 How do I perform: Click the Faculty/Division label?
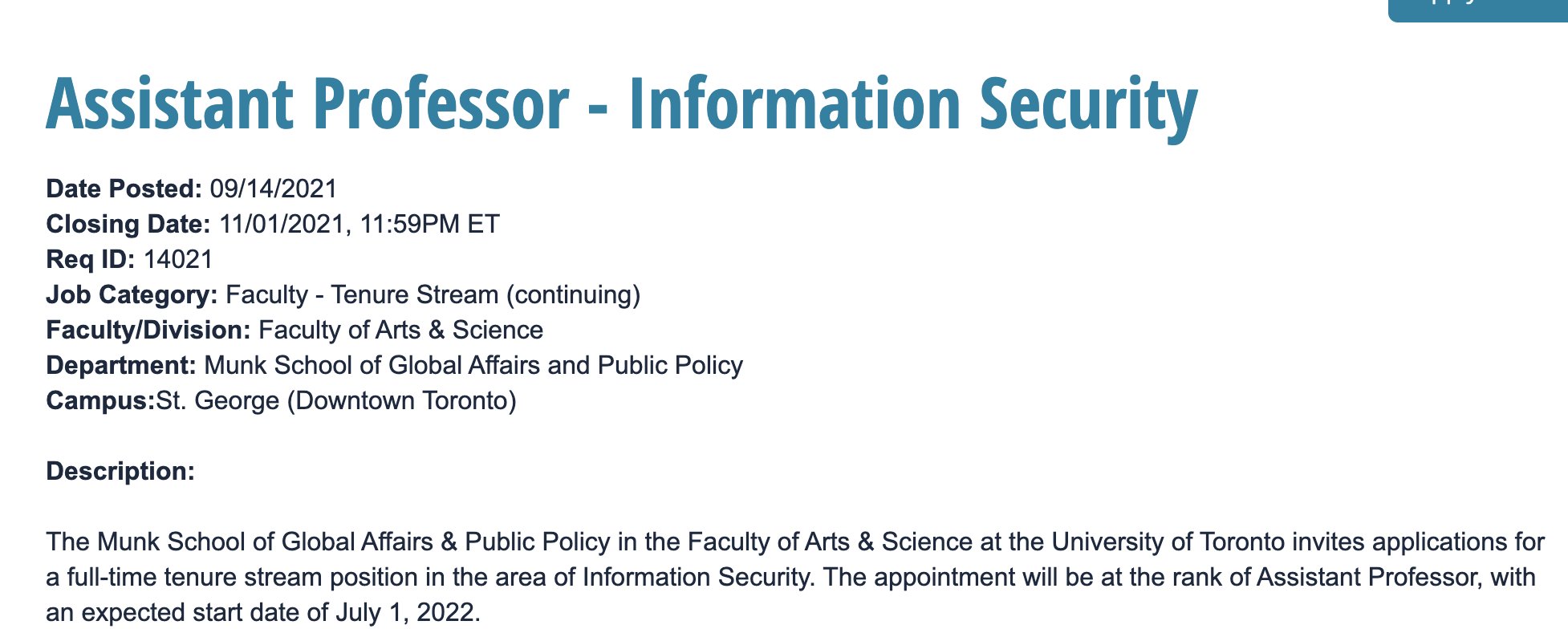point(148,330)
